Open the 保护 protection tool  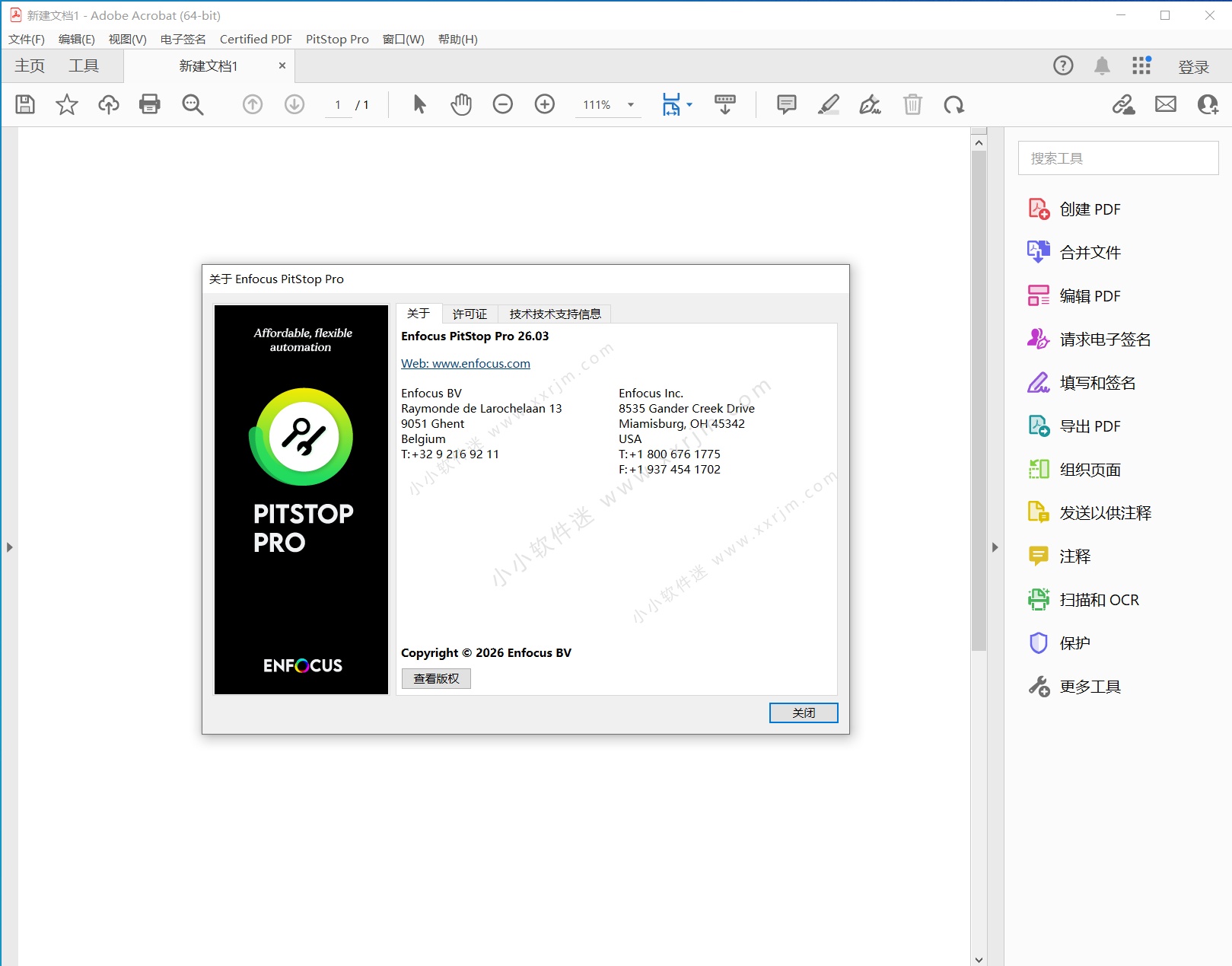[x=1073, y=642]
